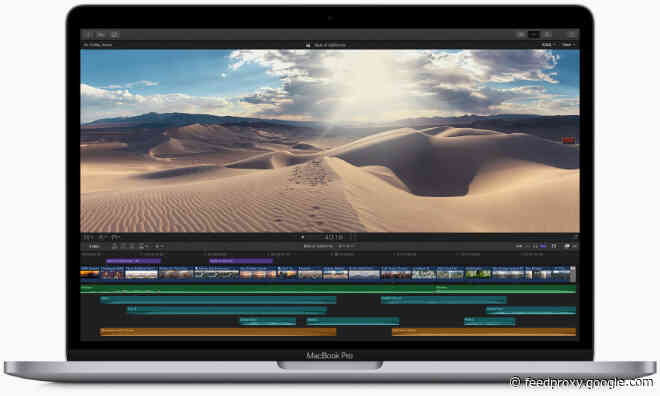Open the Select tool pop-up in timeline toolbar
660x396 pixels.
[x=160, y=246]
